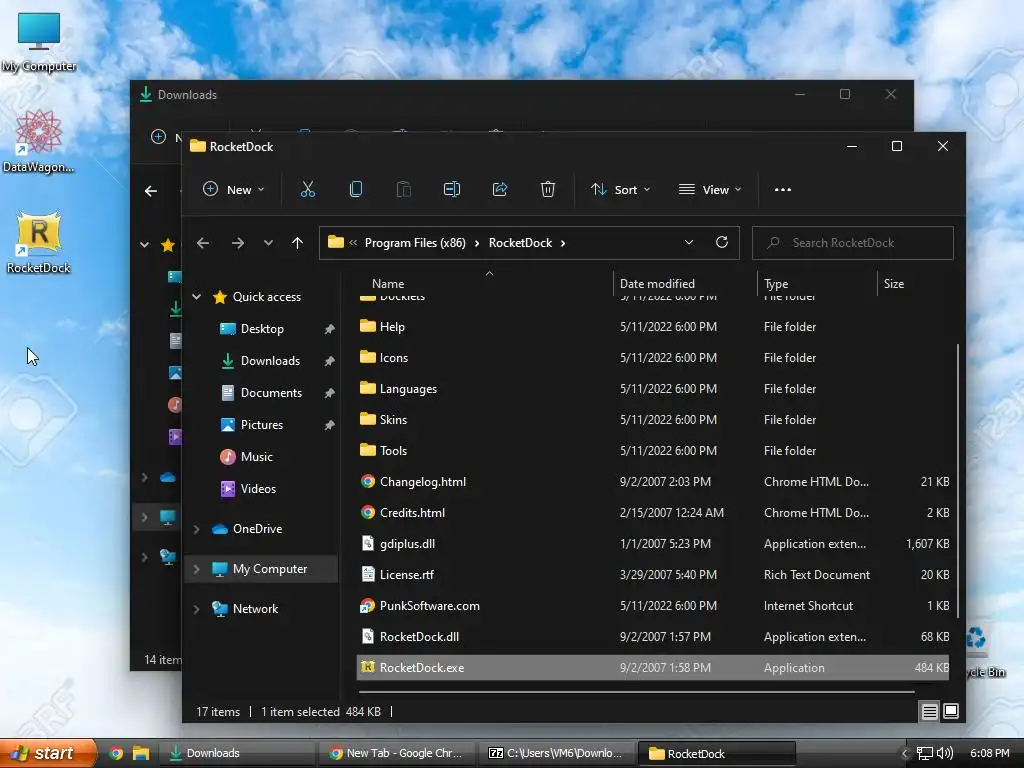The height and width of the screenshot is (768, 1024).
Task: Click horizontal scrollbar below file list
Action: coord(637,691)
